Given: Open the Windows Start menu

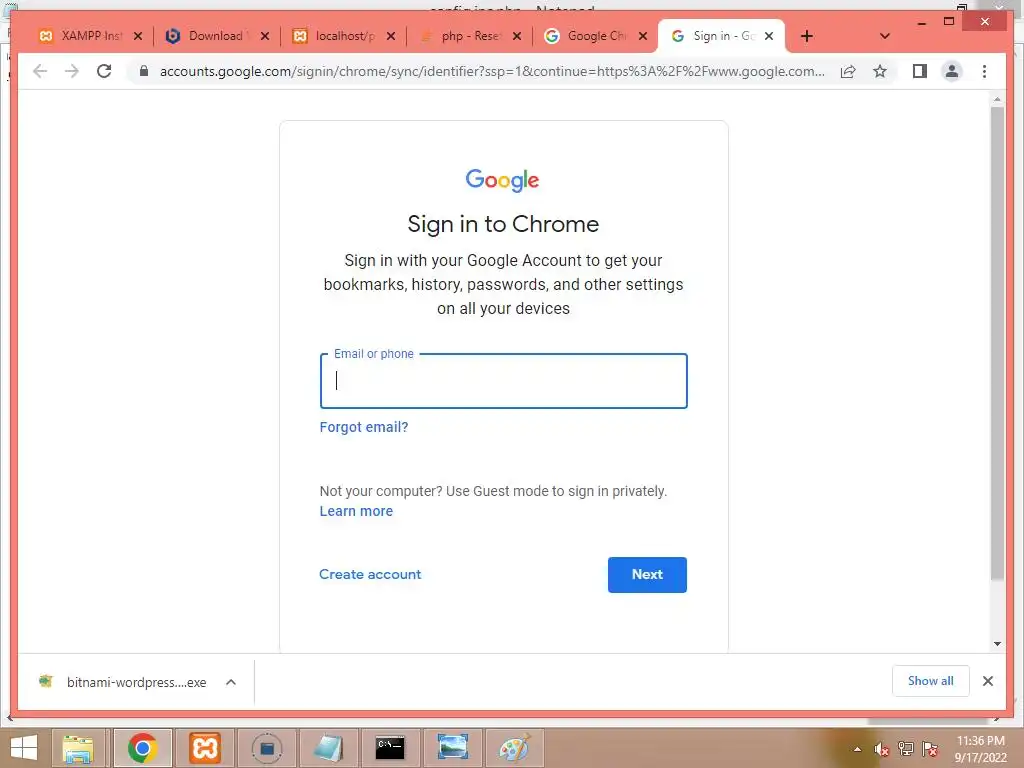Looking at the screenshot, I should click(x=24, y=748).
